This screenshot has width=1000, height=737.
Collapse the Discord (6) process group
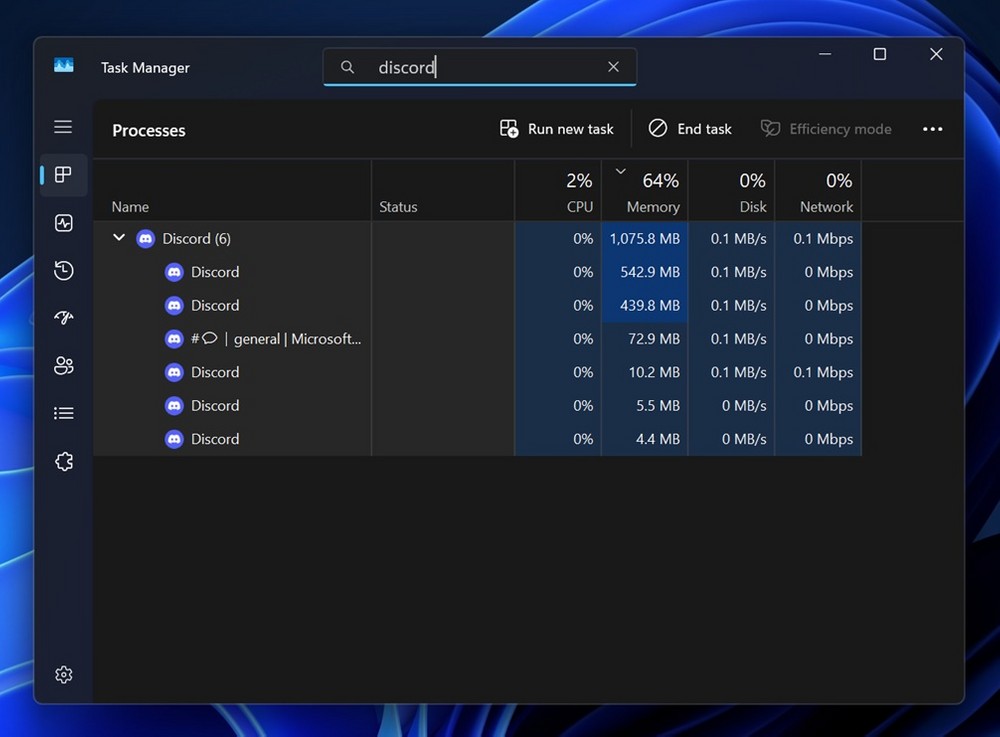119,238
